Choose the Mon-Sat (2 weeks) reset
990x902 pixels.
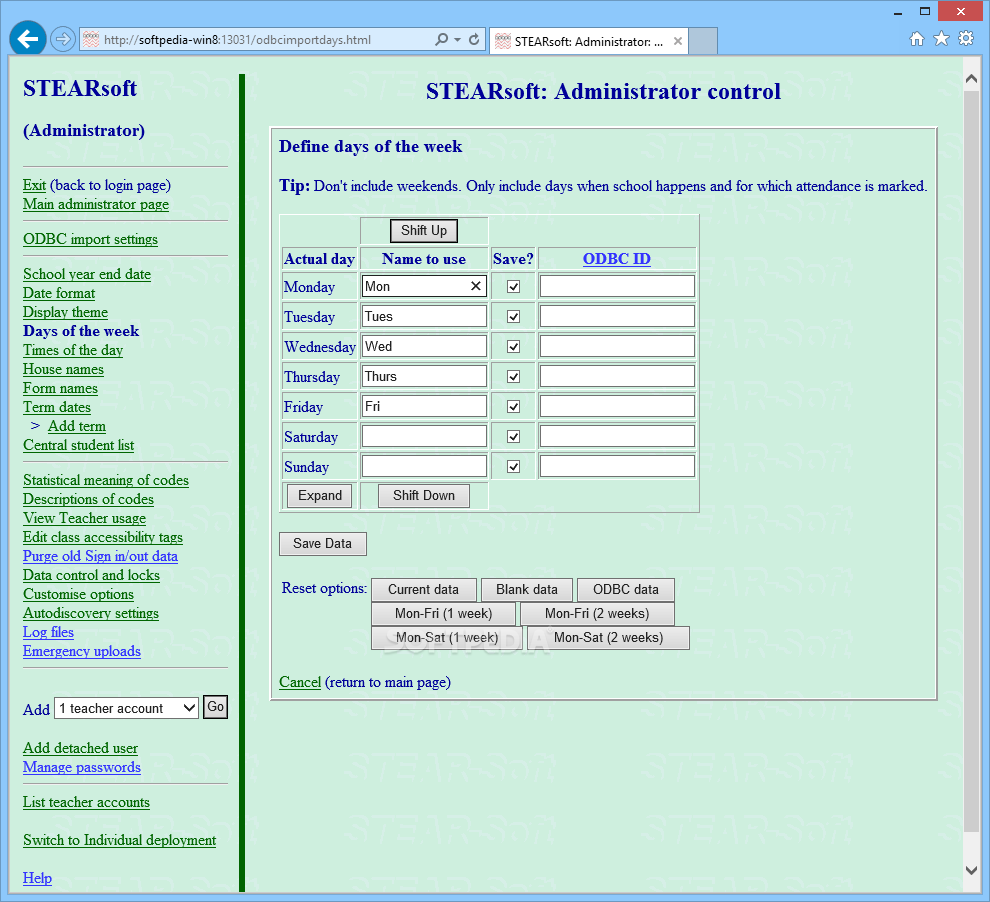point(609,638)
